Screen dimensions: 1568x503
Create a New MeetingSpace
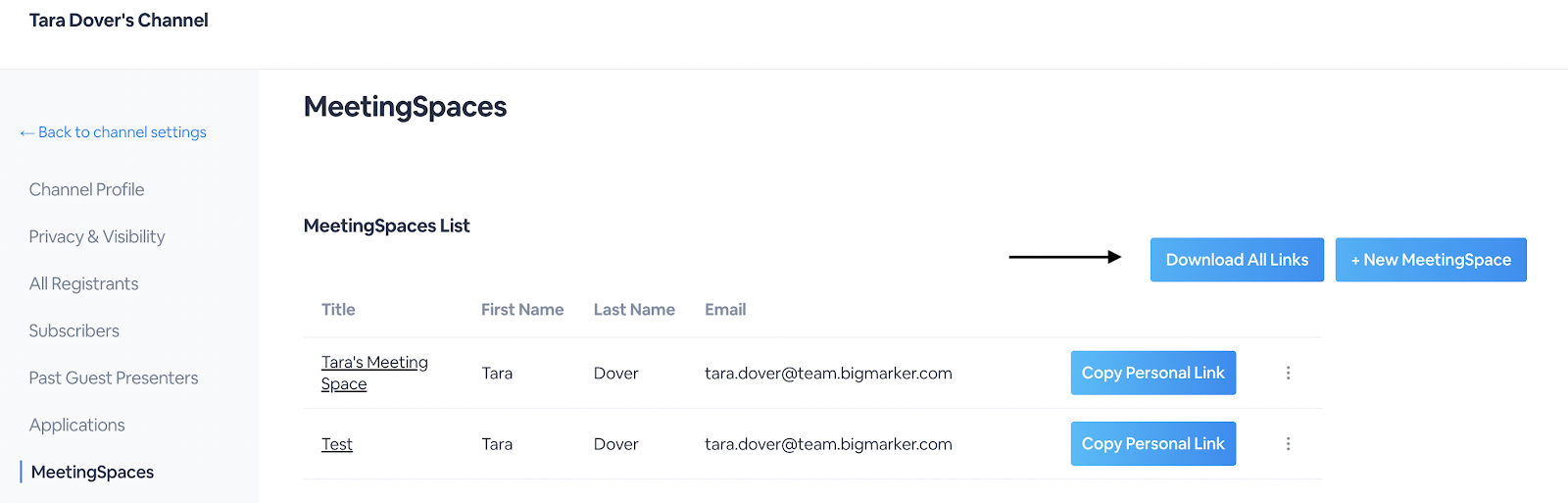[x=1431, y=260]
